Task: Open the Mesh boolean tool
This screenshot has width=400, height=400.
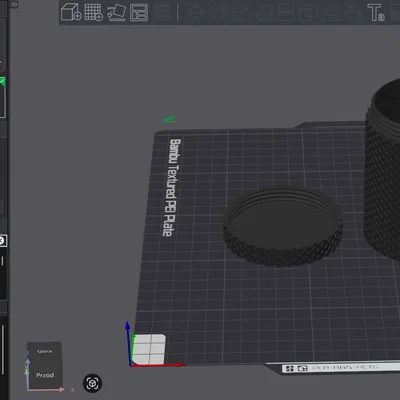Action: (308, 13)
